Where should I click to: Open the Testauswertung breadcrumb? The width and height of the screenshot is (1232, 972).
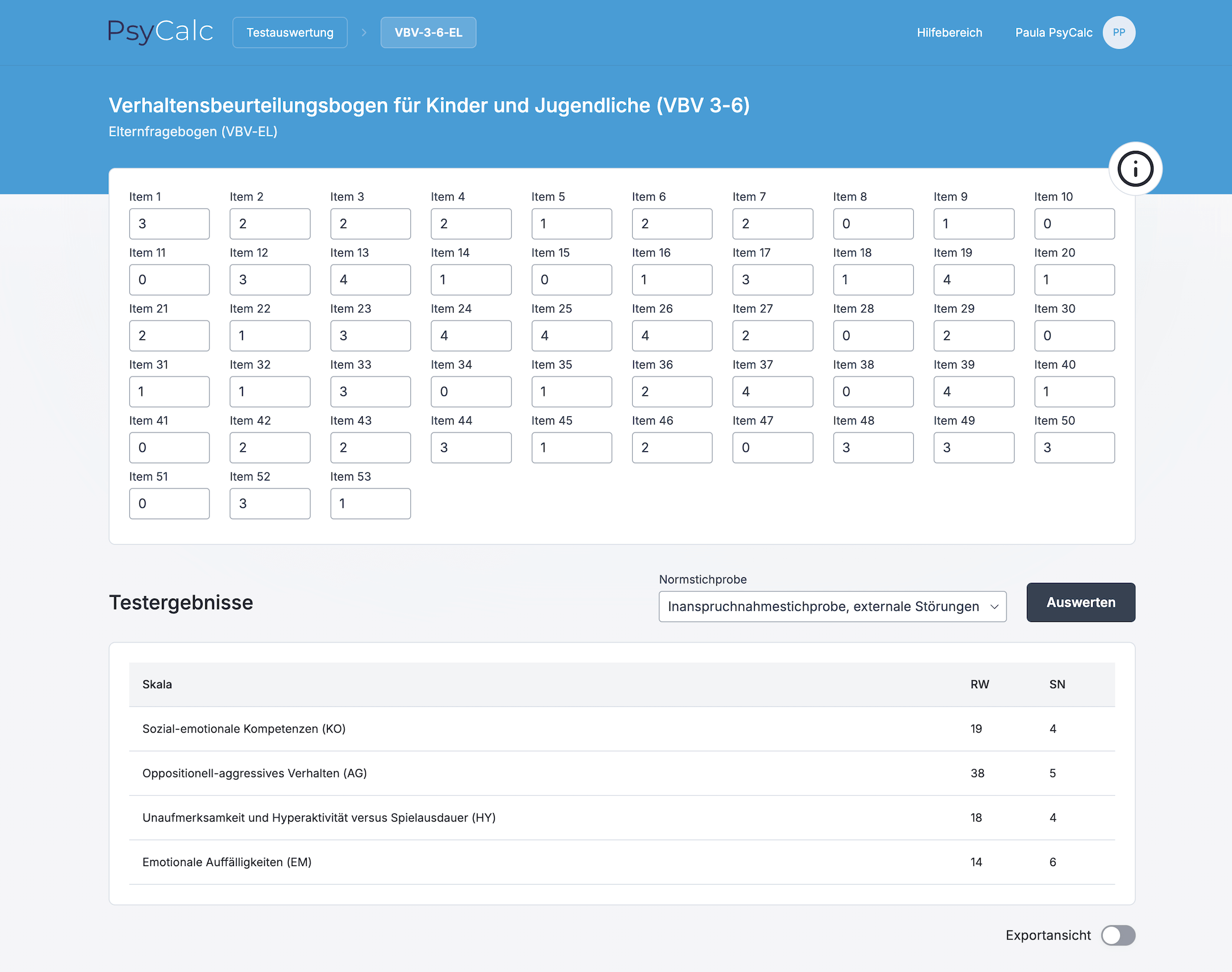(x=290, y=32)
